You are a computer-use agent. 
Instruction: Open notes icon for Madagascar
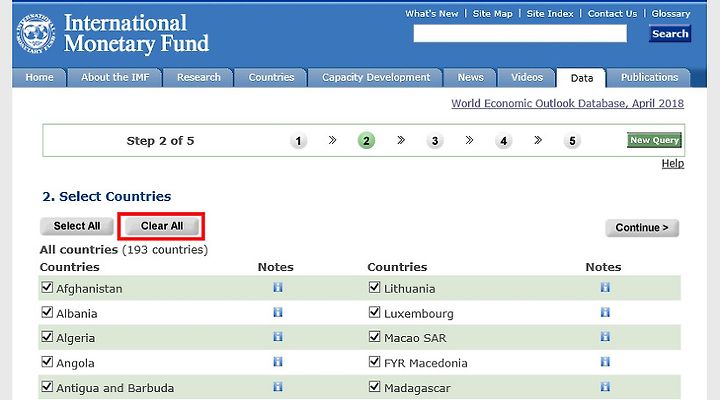tap(605, 387)
